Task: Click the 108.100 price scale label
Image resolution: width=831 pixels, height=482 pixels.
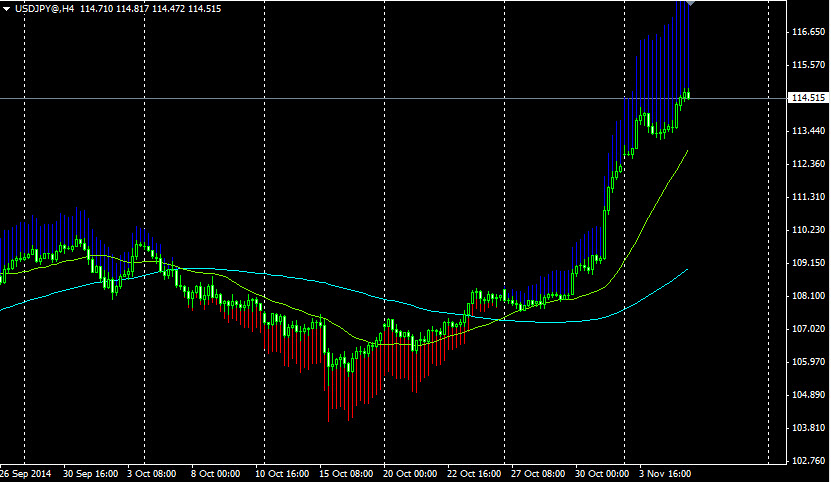Action: coord(808,295)
